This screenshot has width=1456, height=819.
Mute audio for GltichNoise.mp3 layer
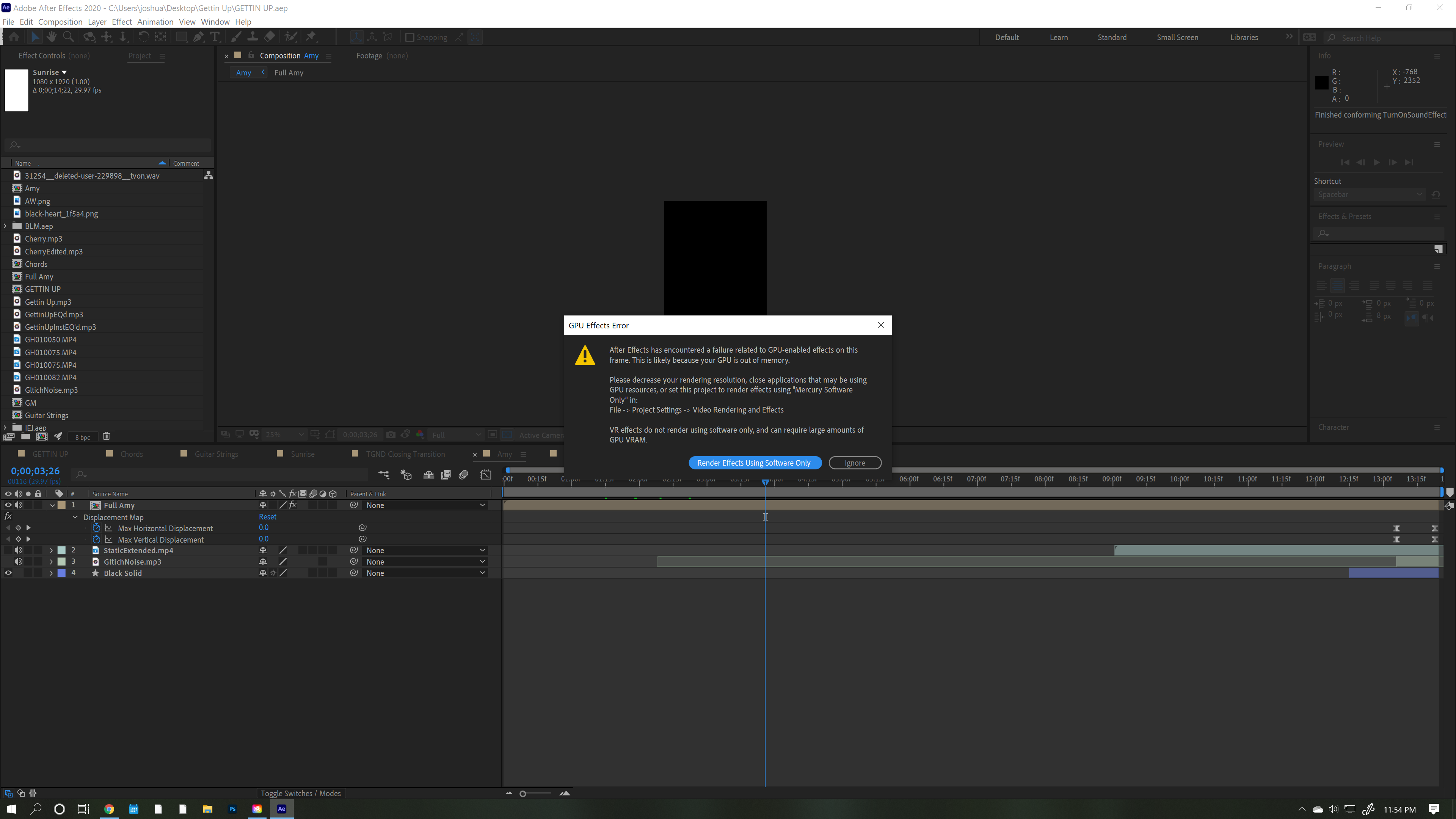pos(19,561)
